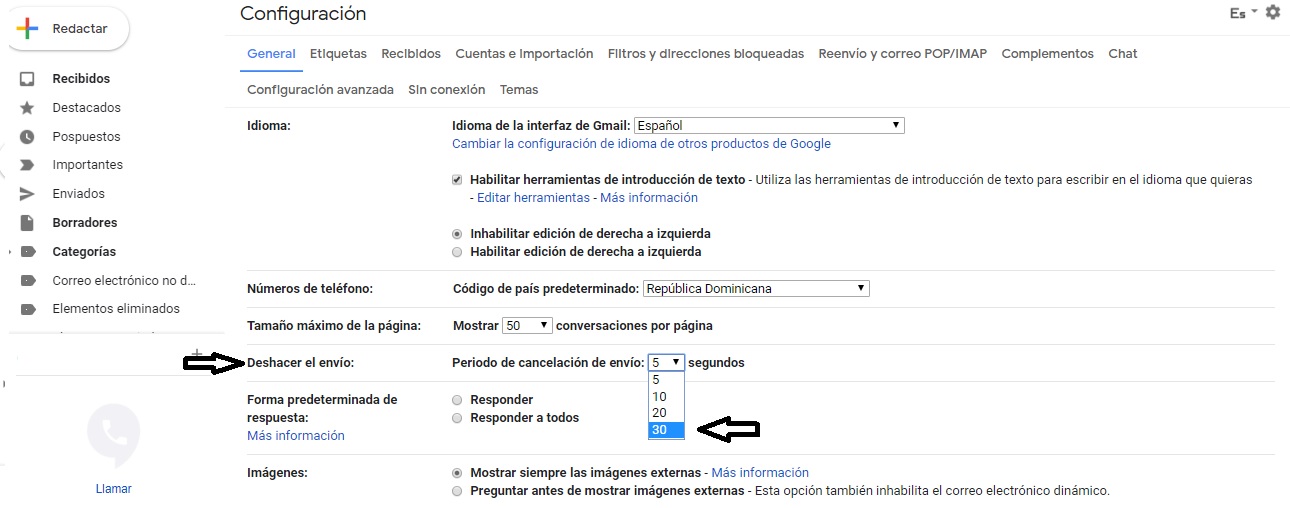
Task: Click the Editar herramientas link
Action: pos(533,198)
